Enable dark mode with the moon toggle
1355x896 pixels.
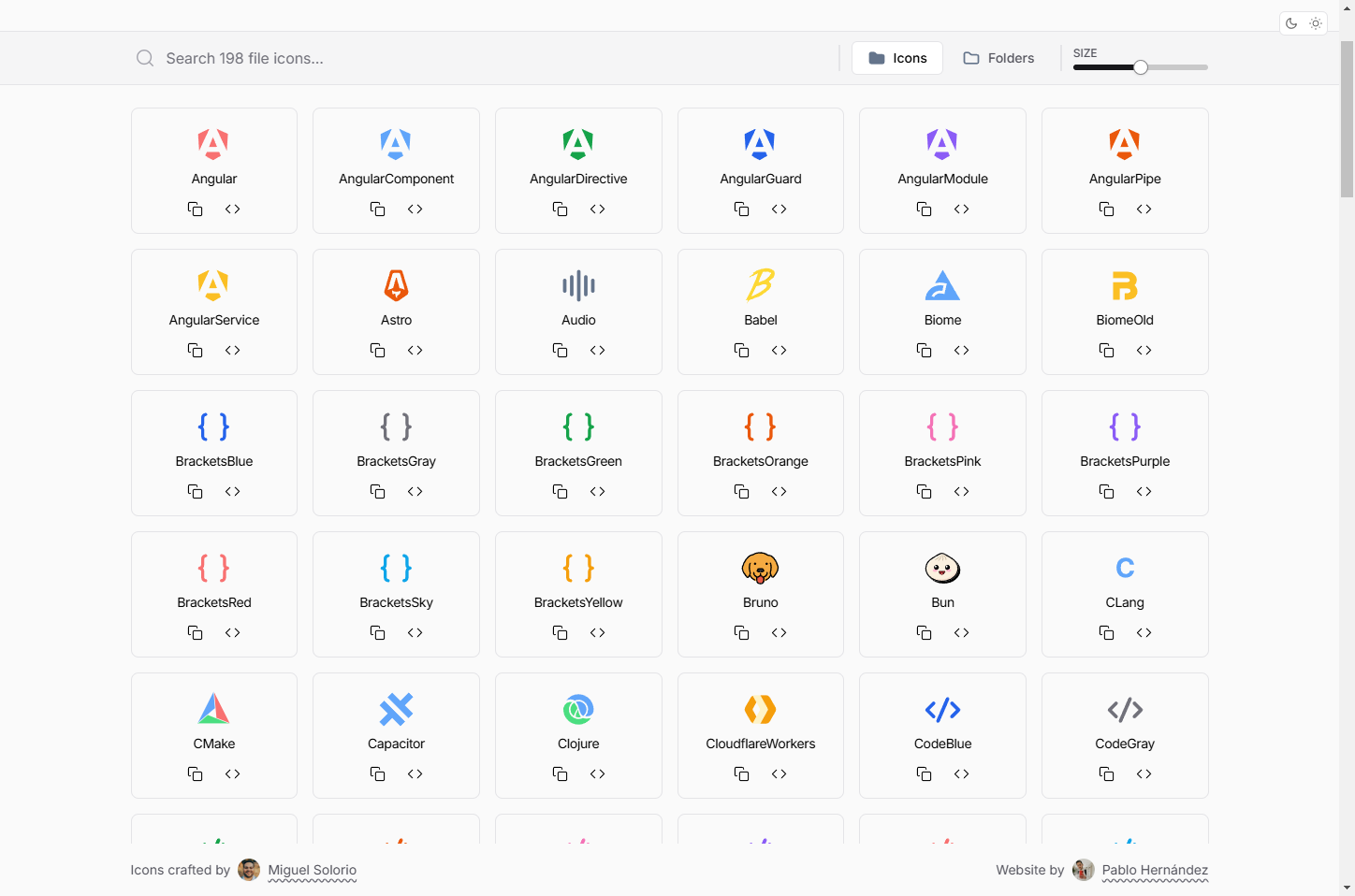(1291, 22)
